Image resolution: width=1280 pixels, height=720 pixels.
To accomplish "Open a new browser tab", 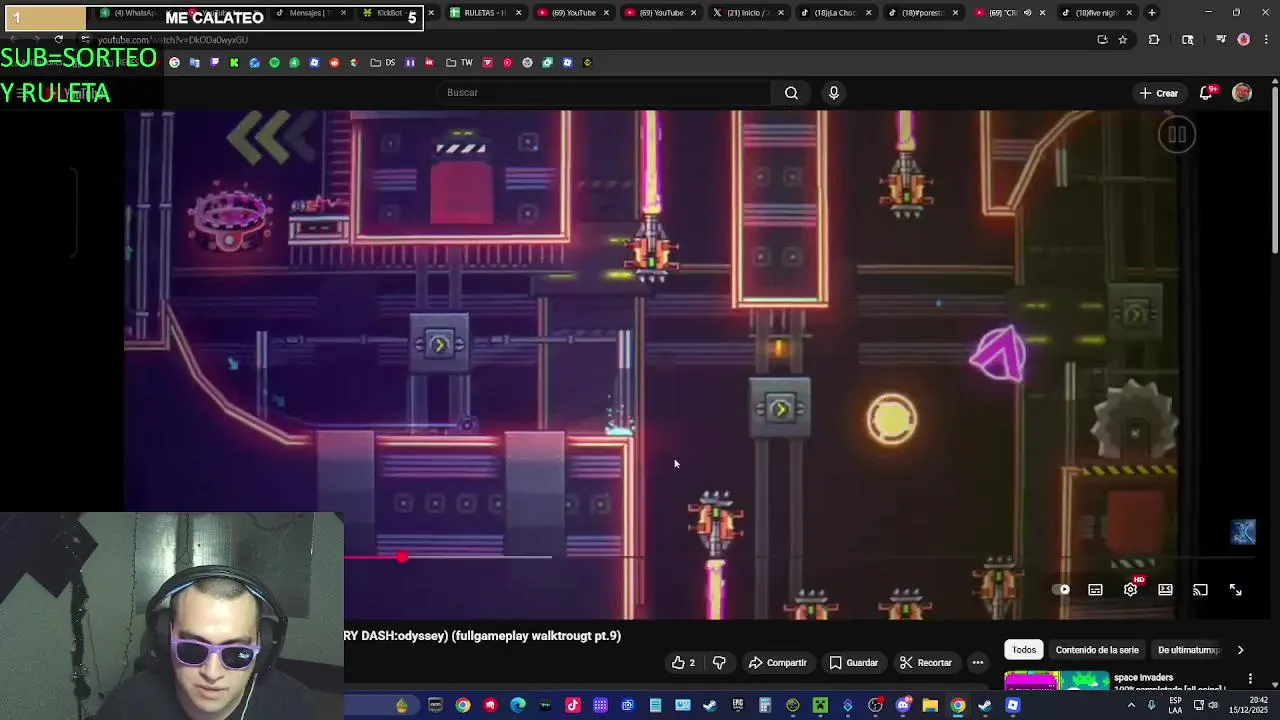I will click(1152, 13).
